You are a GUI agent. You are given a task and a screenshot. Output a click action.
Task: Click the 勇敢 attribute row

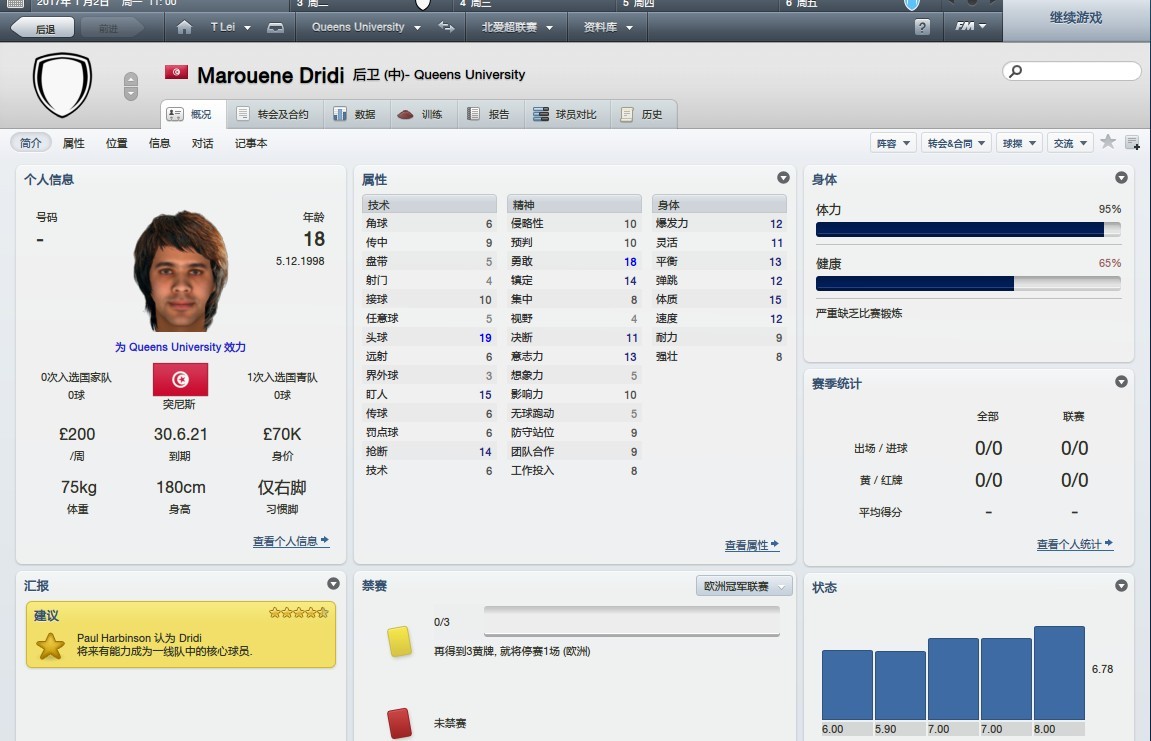574,261
